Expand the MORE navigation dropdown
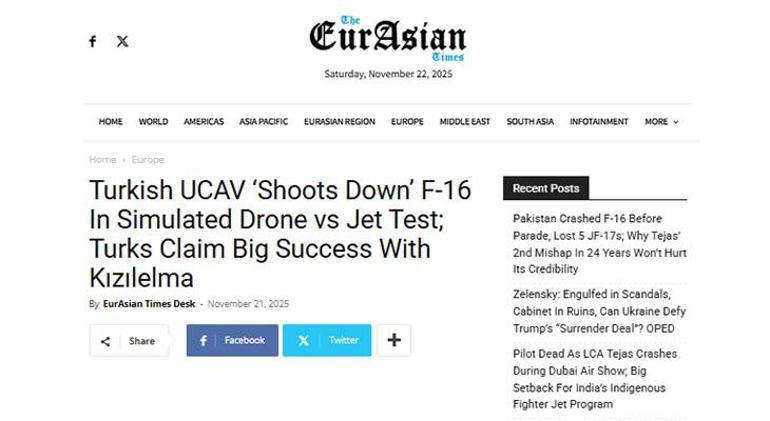Image resolution: width=770 pixels, height=421 pixels. [661, 122]
